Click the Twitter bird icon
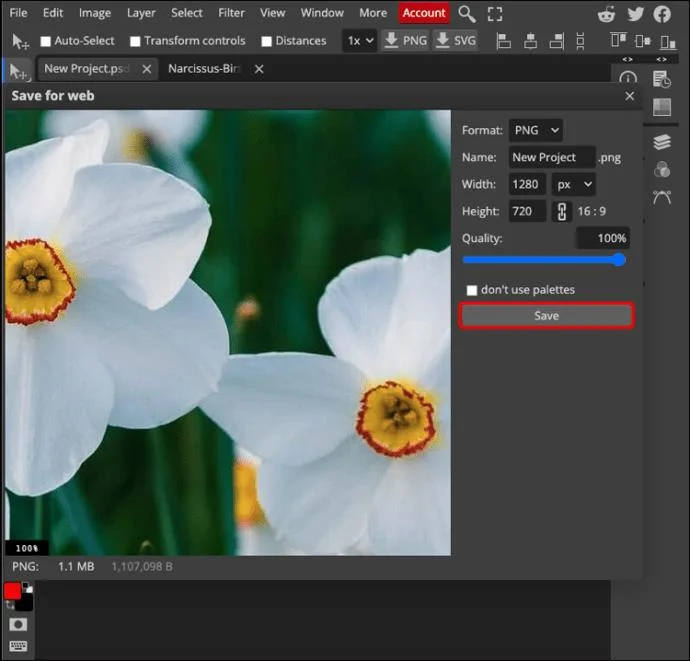The image size is (690, 661). coord(635,14)
